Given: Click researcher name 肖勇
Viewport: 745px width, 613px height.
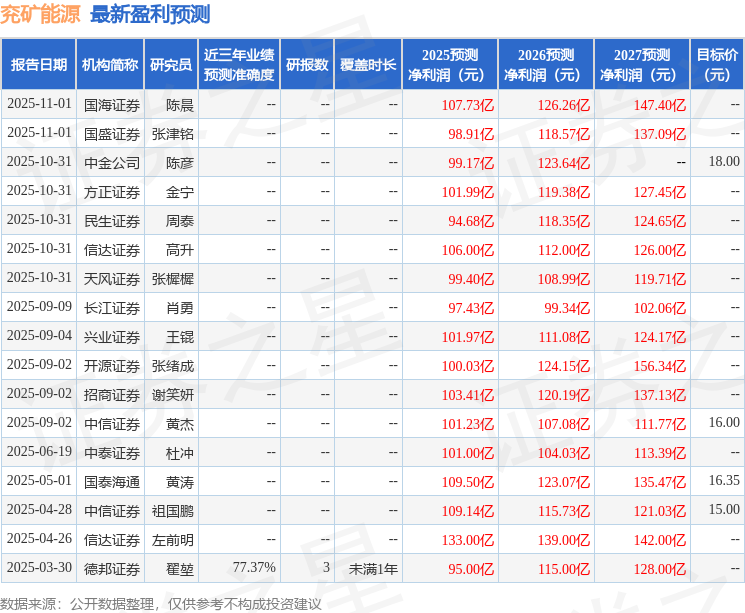Looking at the screenshot, I should pos(180,308).
